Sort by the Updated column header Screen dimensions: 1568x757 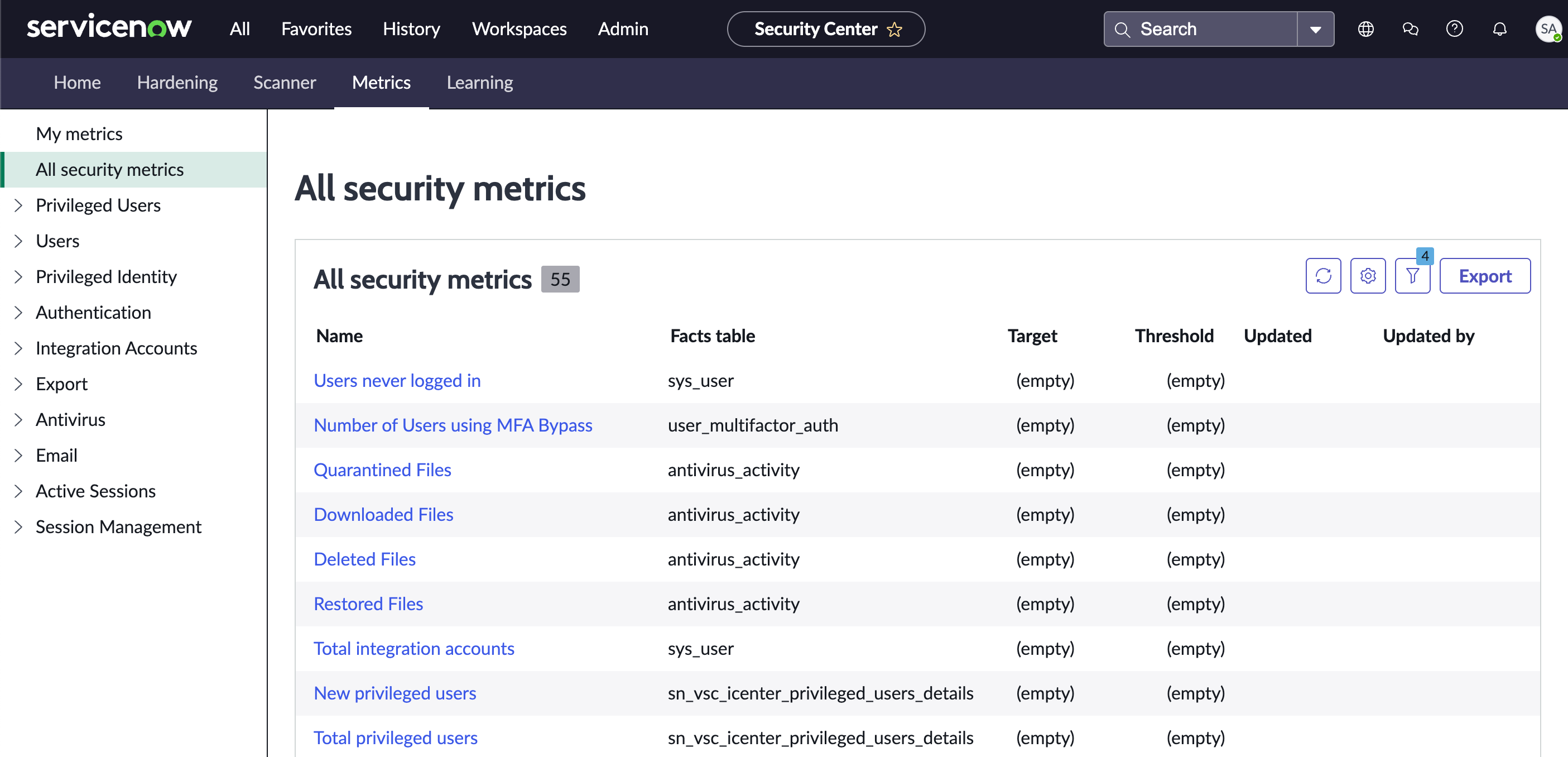(1278, 336)
